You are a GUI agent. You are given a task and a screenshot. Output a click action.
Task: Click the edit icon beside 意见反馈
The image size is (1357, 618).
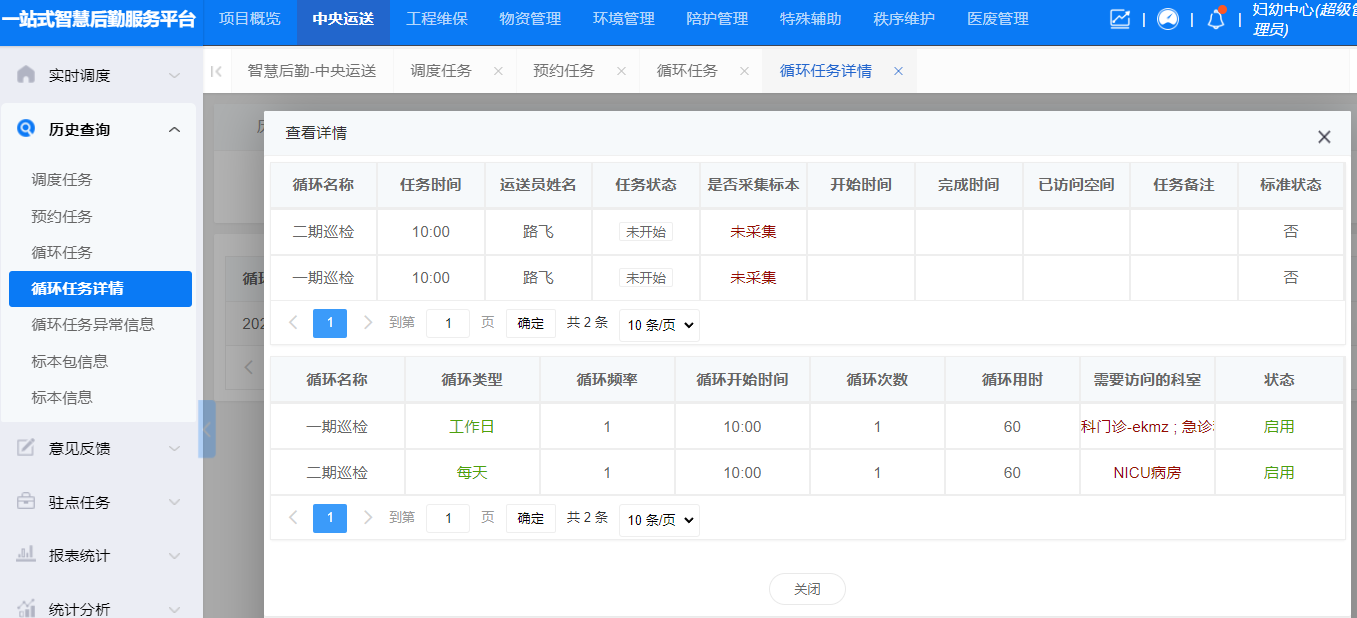tap(26, 448)
